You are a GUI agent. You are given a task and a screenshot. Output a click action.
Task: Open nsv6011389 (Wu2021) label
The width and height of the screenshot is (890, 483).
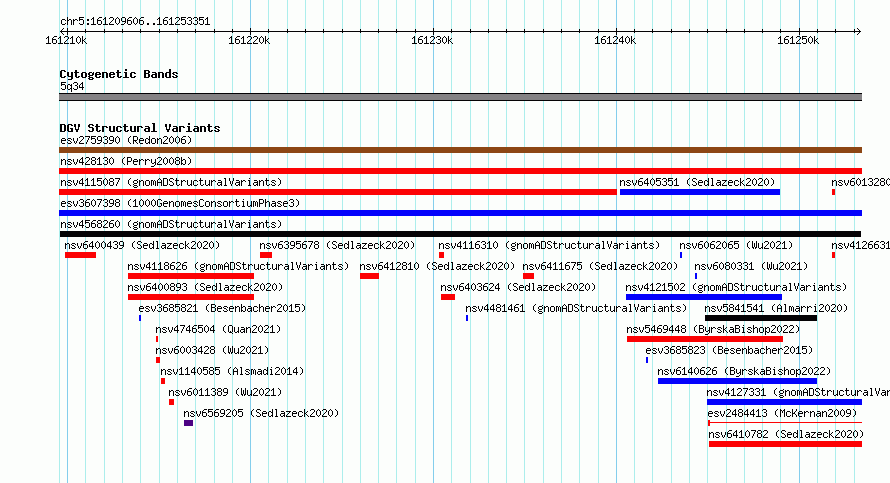click(x=225, y=392)
